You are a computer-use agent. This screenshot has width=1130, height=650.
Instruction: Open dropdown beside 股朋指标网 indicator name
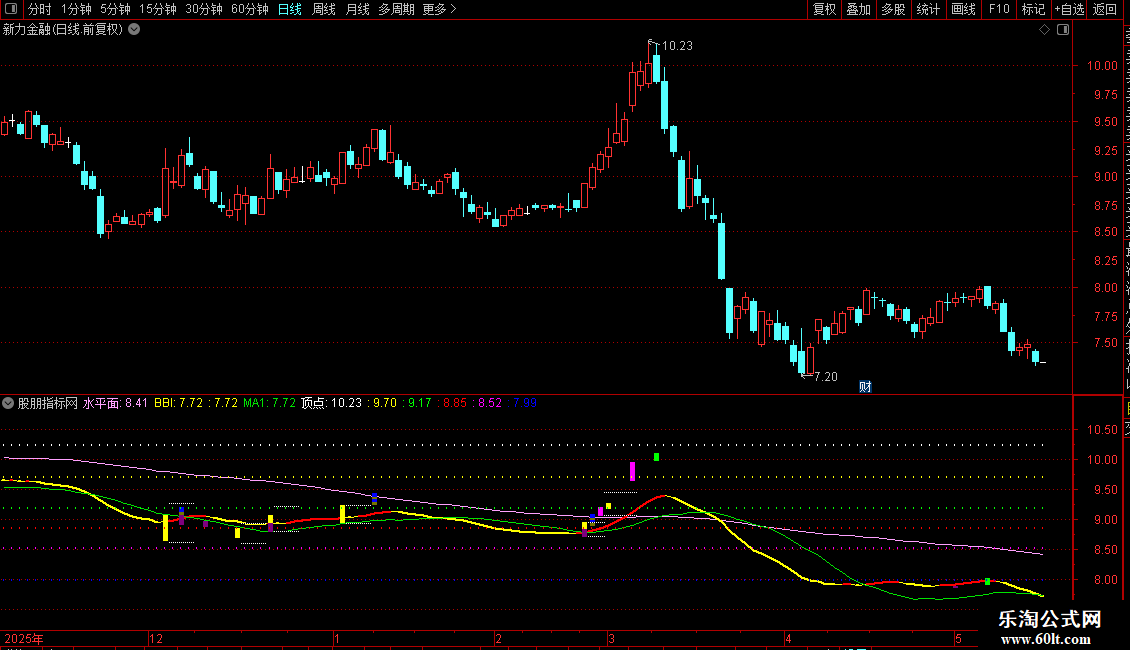pyautogui.click(x=8, y=404)
